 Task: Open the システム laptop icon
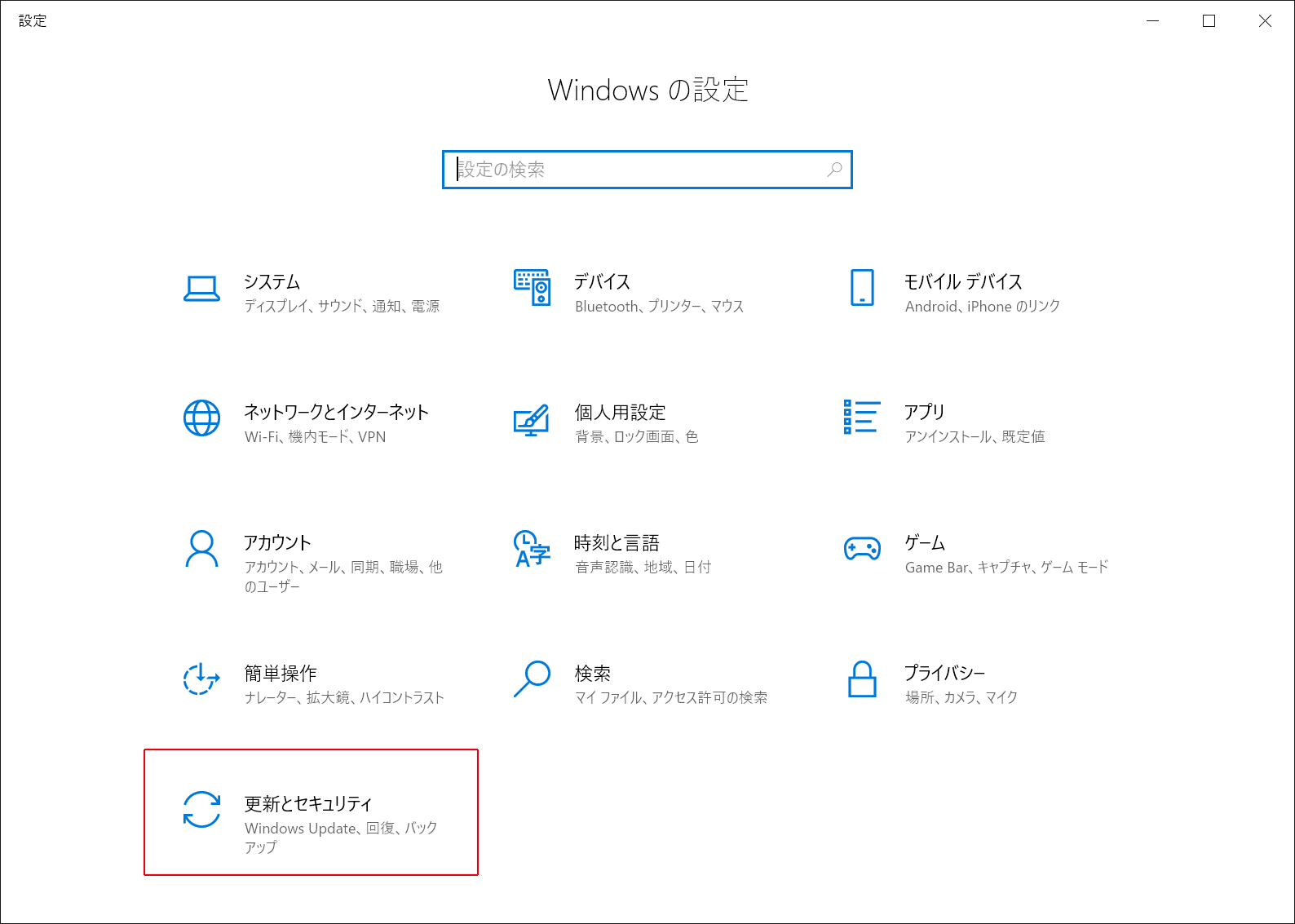[201, 289]
